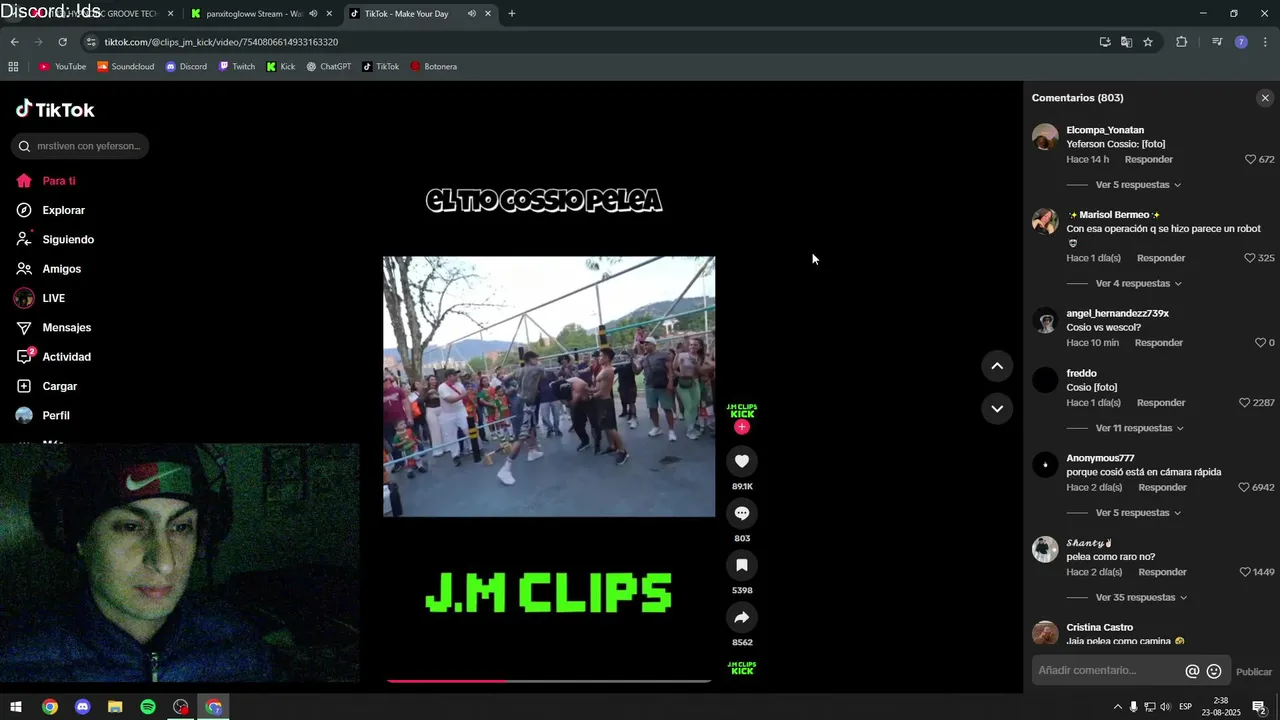
Task: Expand "Ver 35 respuestas" under Shanty
Action: 1141,598
